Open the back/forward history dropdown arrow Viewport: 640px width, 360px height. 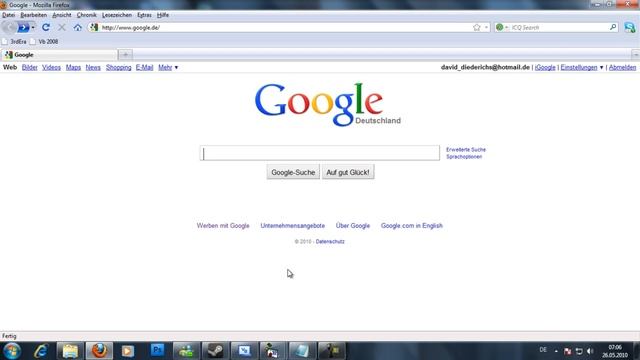(33, 28)
